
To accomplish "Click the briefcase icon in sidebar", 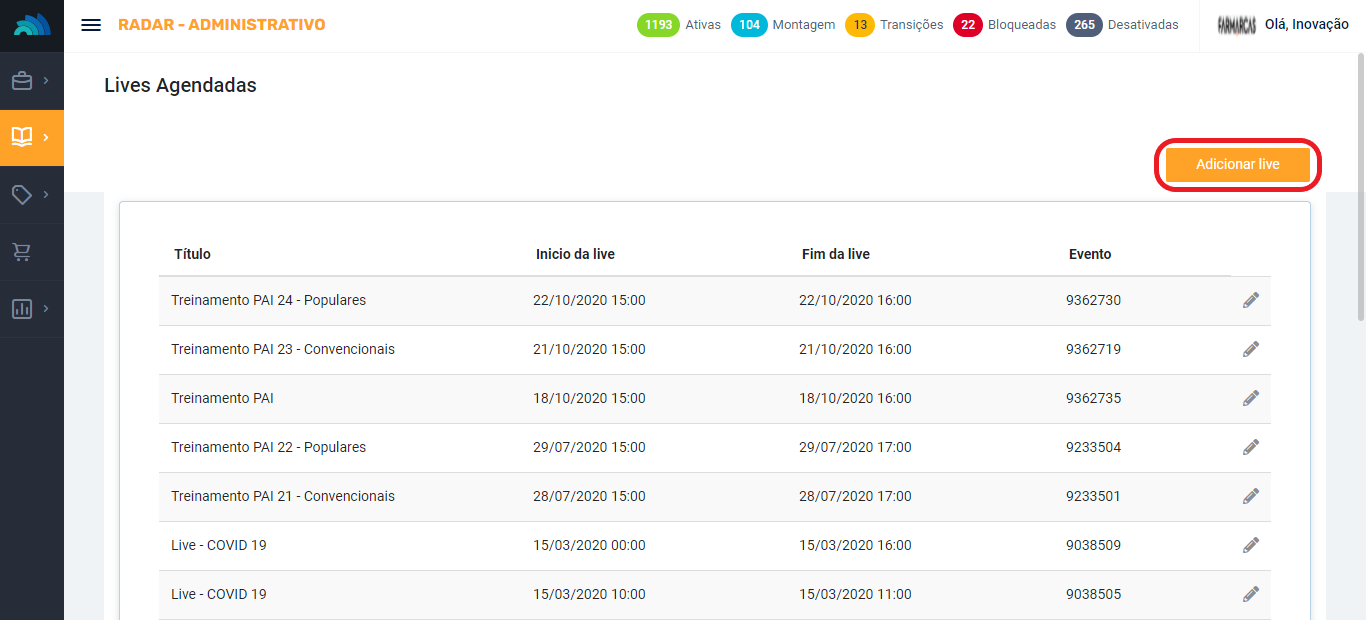I will [x=22, y=81].
